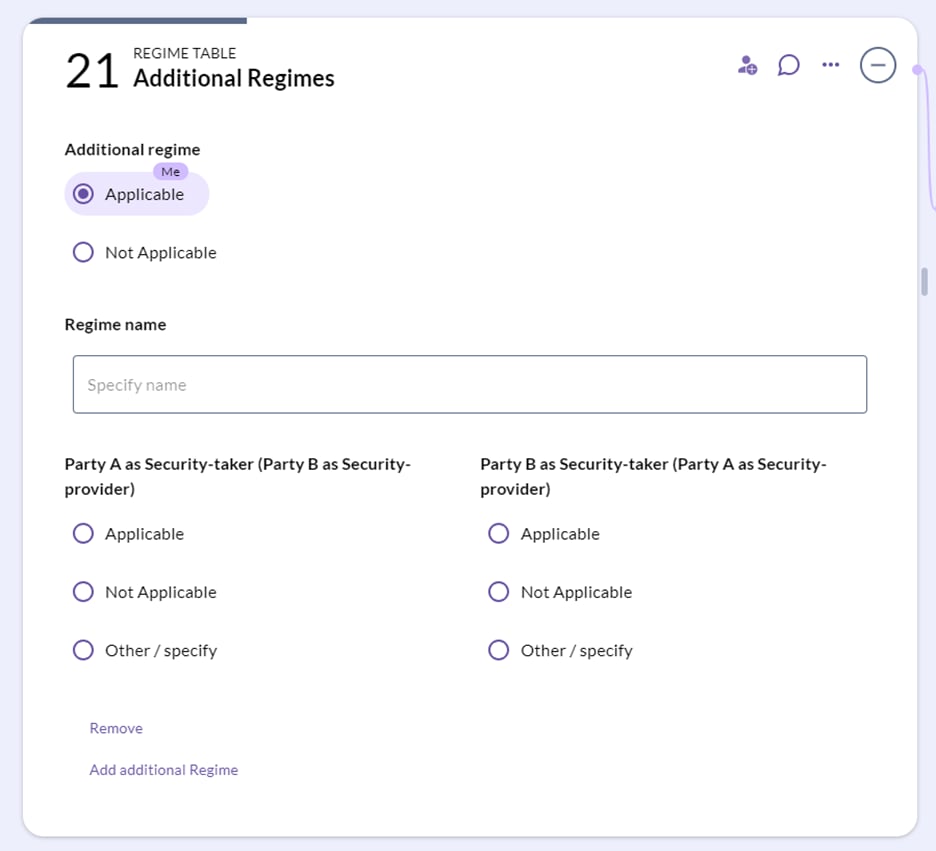Click the Additional Regimes section title
The height and width of the screenshot is (851, 936).
pyautogui.click(x=233, y=78)
